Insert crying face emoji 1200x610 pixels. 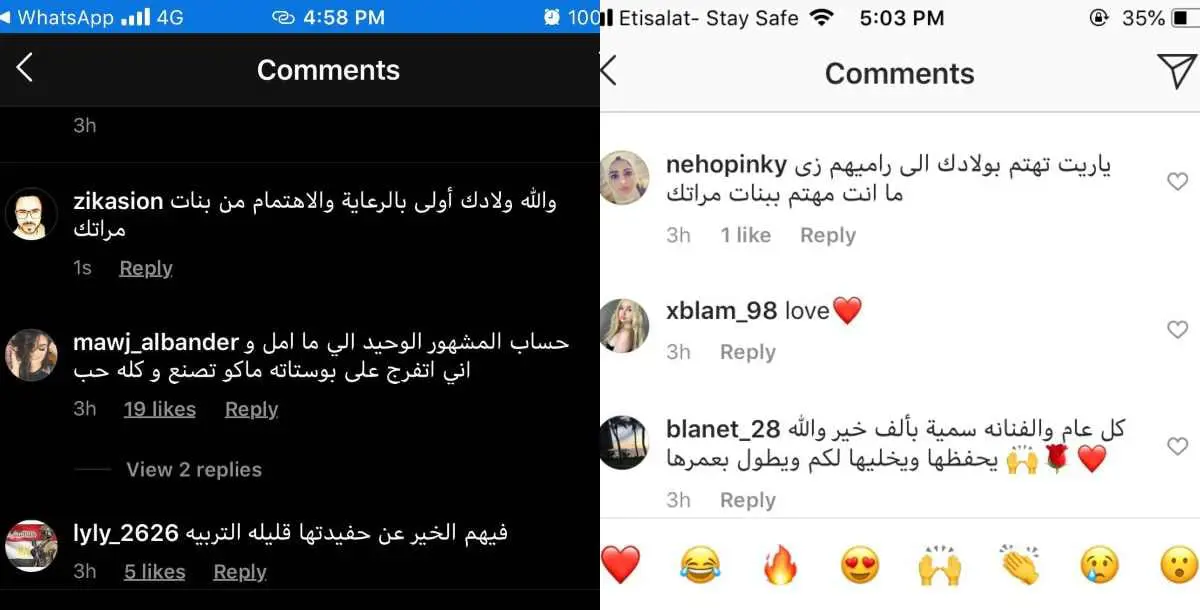pos(1100,566)
